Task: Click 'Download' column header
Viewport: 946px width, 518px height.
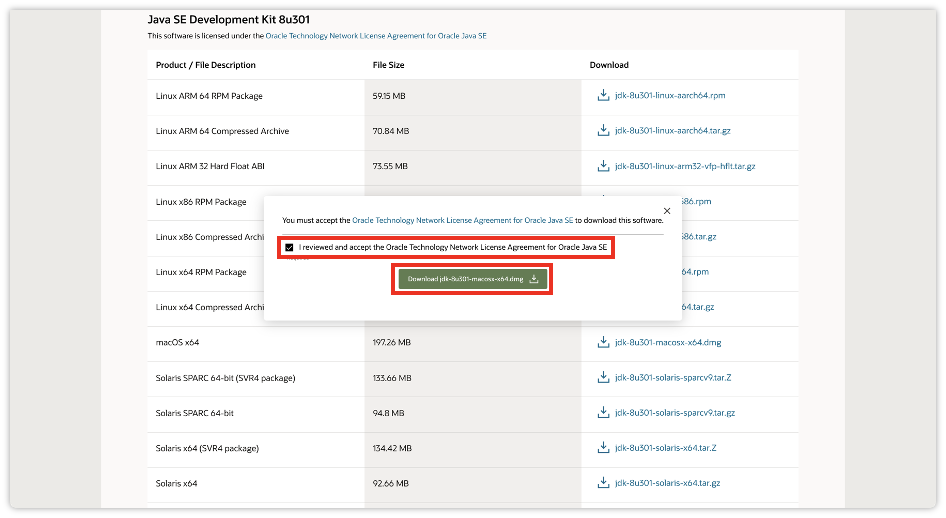Action: (609, 65)
